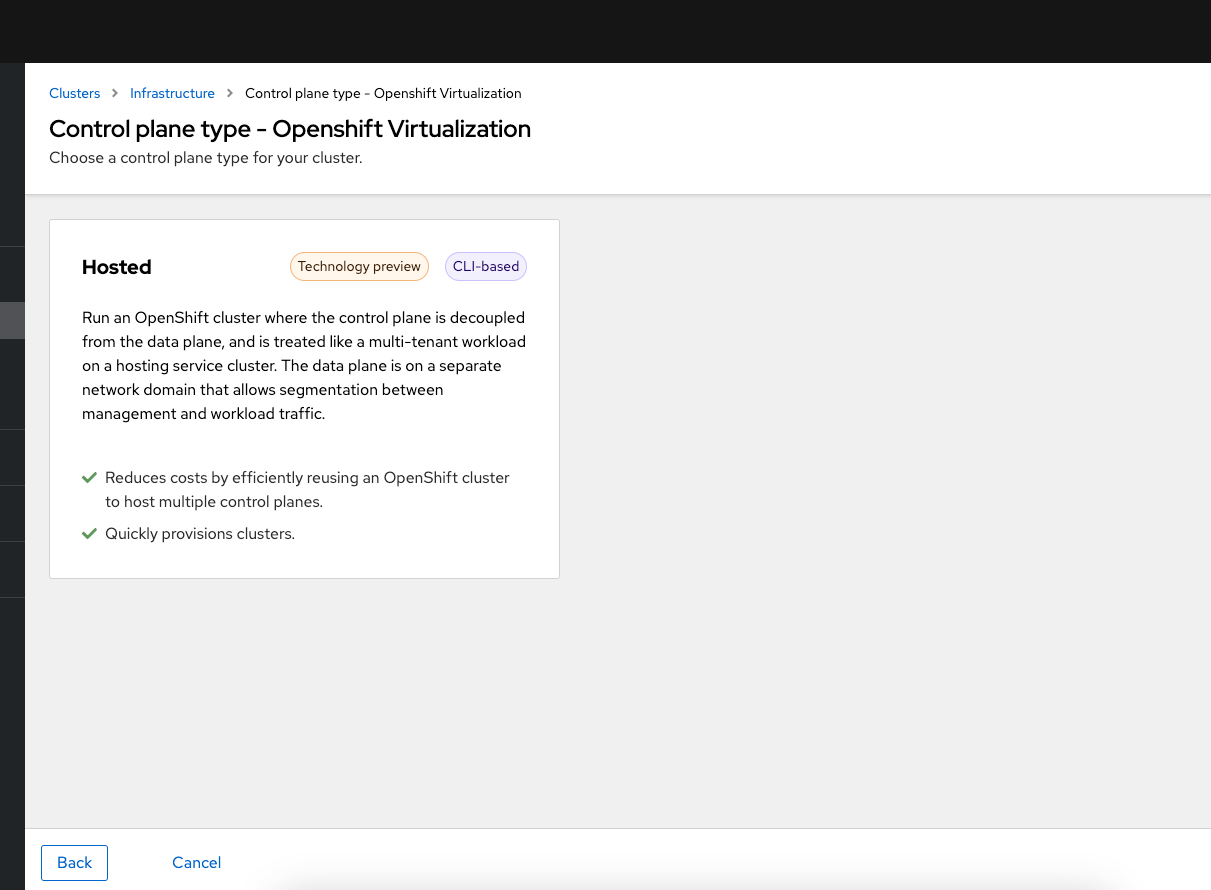Click the chevron after Clusters breadcrumb
1211x890 pixels.
[115, 93]
